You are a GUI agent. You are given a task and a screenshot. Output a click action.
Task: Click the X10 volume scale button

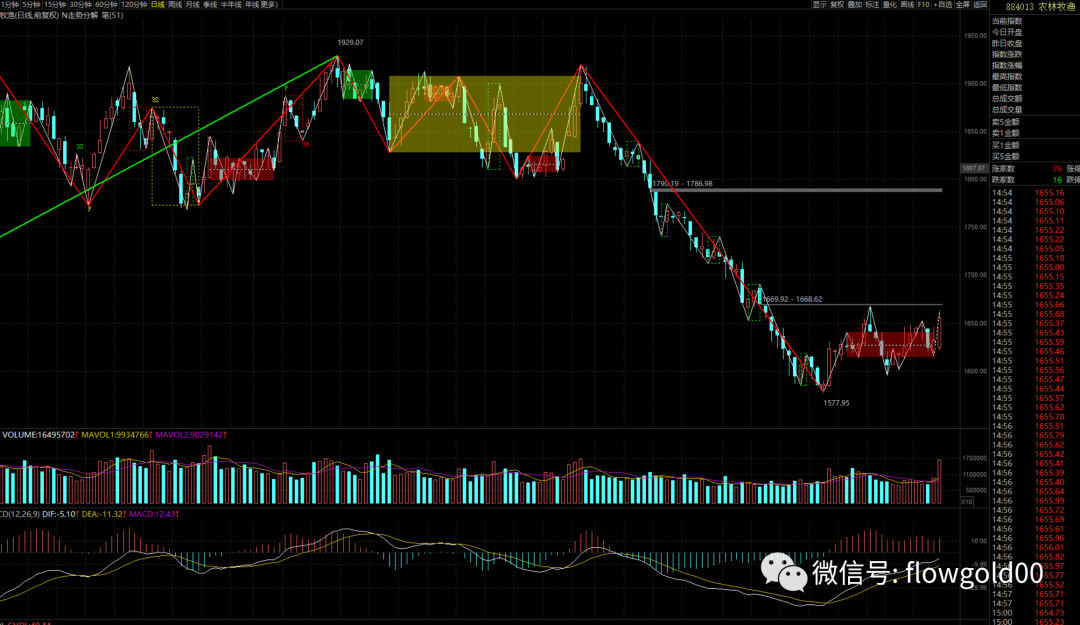coord(966,502)
